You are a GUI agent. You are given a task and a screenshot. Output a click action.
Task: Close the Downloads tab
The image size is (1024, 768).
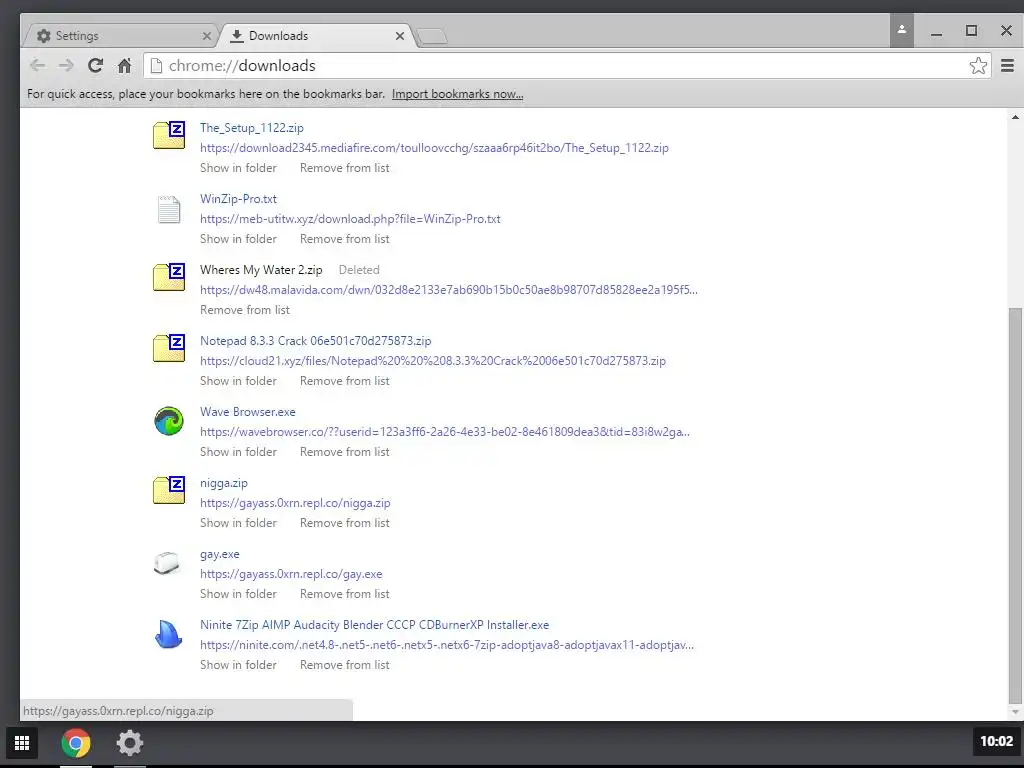[400, 36]
